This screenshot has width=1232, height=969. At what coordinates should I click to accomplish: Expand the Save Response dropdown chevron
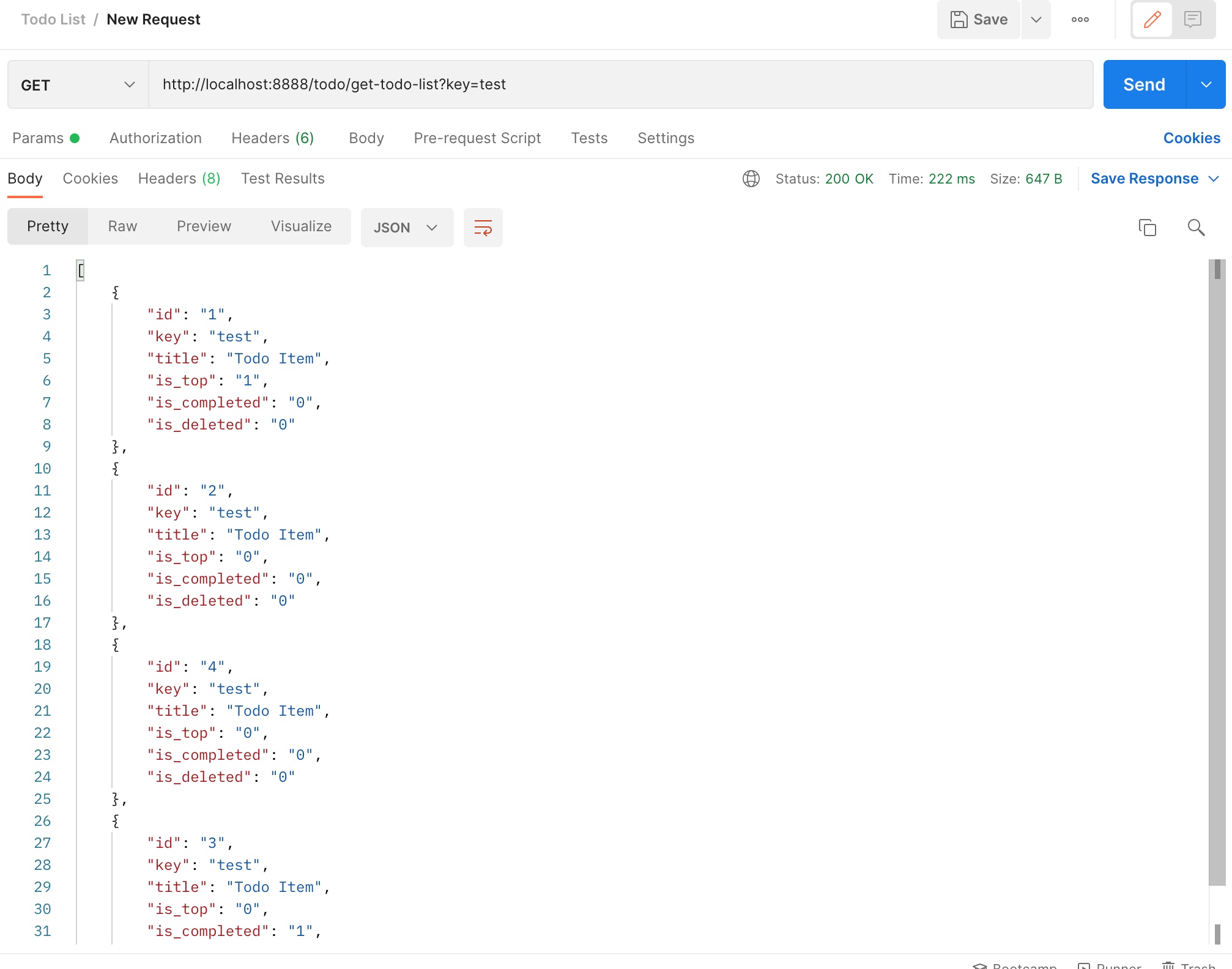[1214, 179]
